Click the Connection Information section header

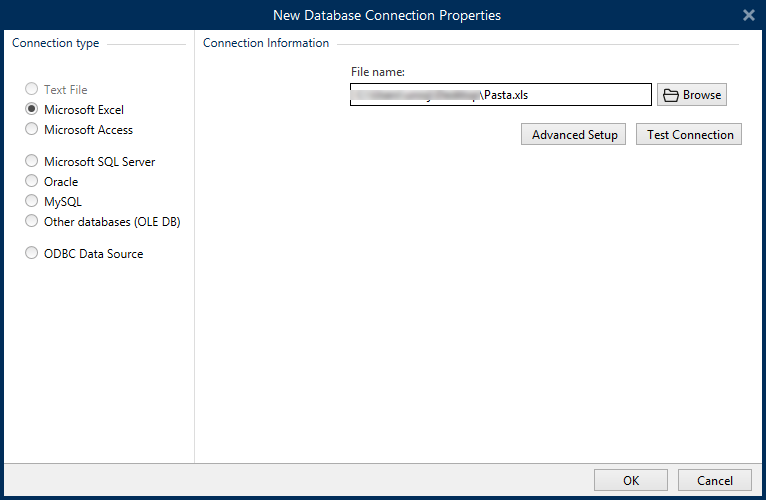click(266, 44)
